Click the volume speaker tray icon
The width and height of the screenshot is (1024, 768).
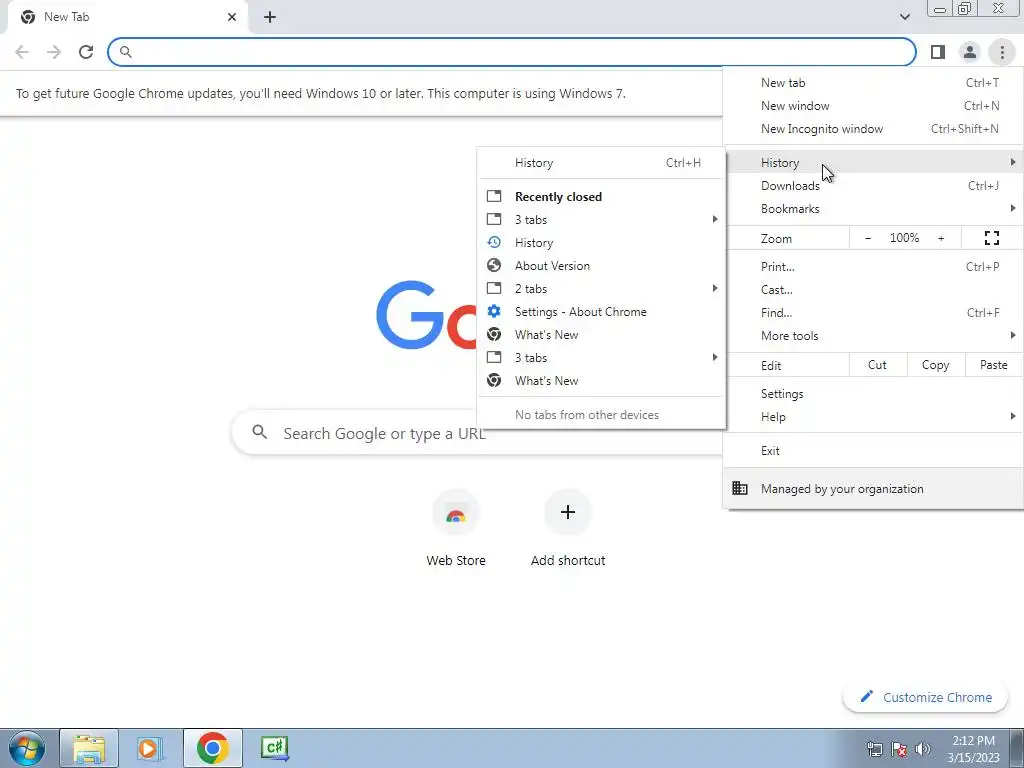click(923, 748)
